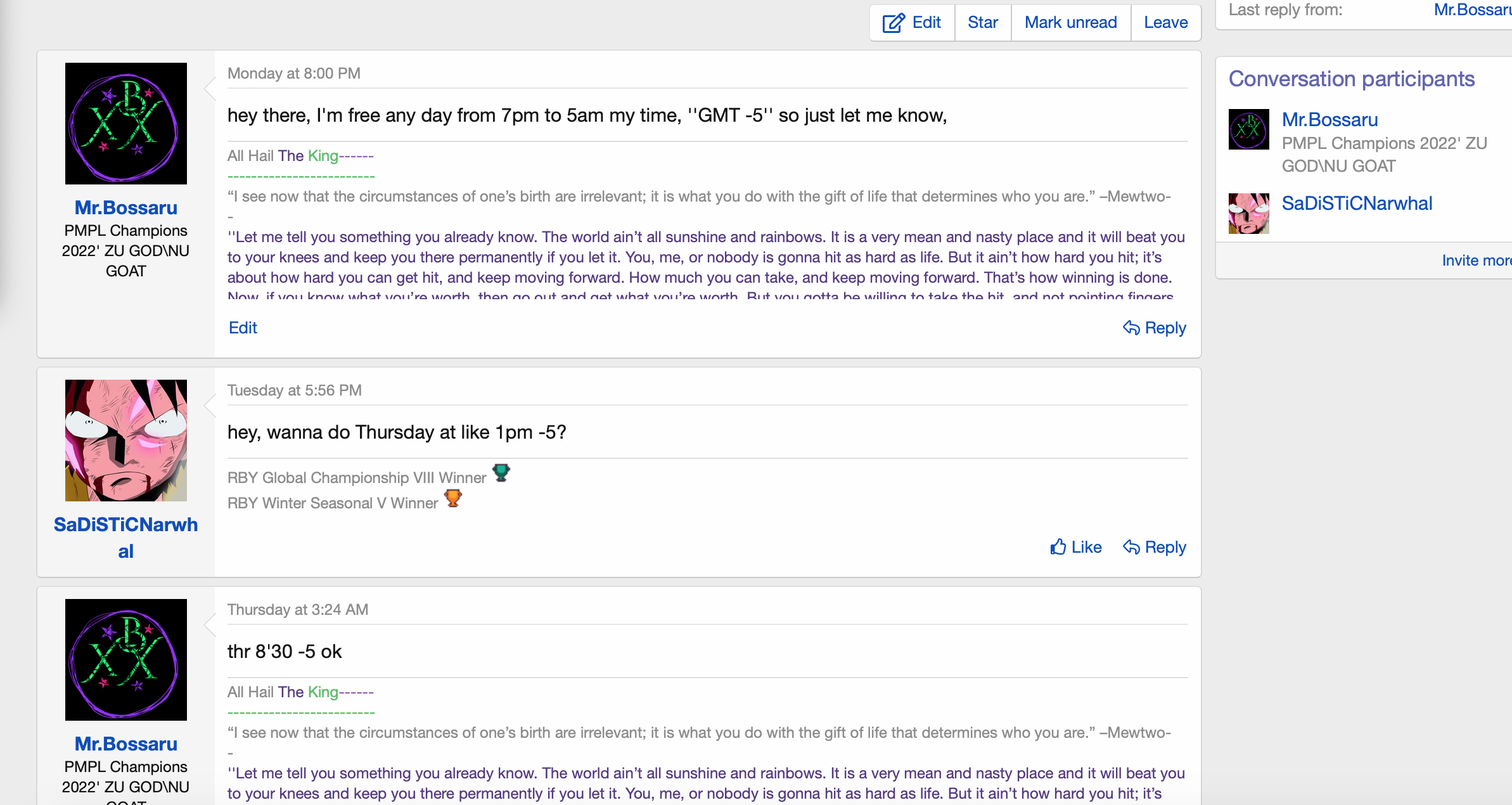Open SaDiSTiCNarwhal in Conversation participants list
The height and width of the screenshot is (805, 1512).
click(x=1357, y=203)
